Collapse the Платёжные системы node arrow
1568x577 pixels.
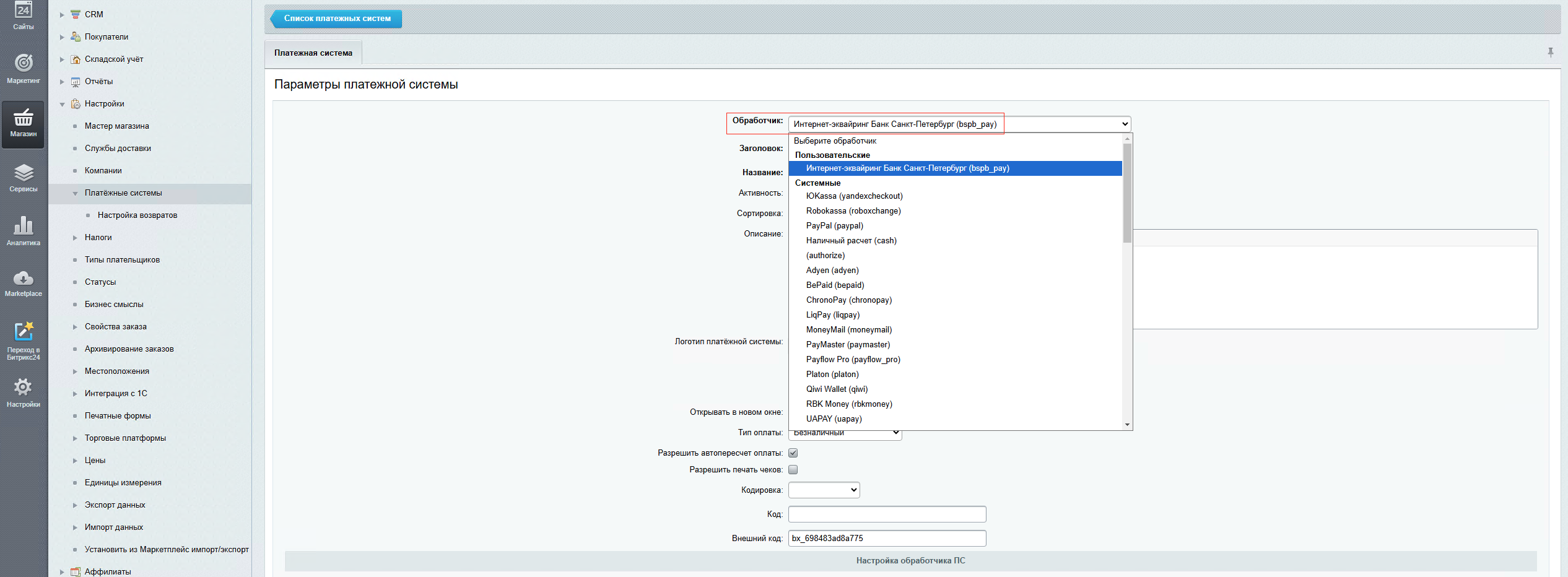click(75, 193)
